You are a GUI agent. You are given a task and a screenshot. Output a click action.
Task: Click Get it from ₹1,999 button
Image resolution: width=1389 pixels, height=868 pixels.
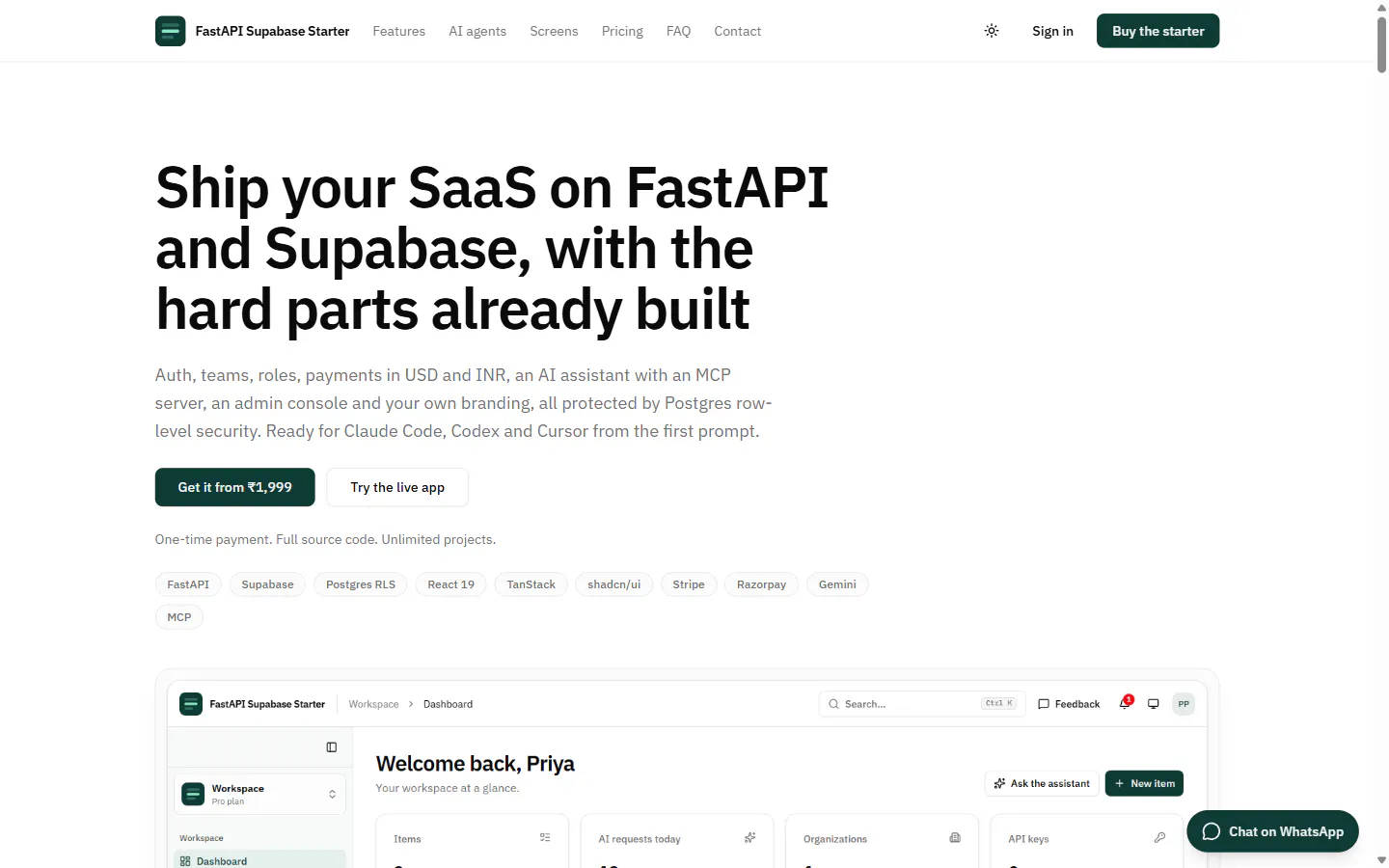point(235,487)
